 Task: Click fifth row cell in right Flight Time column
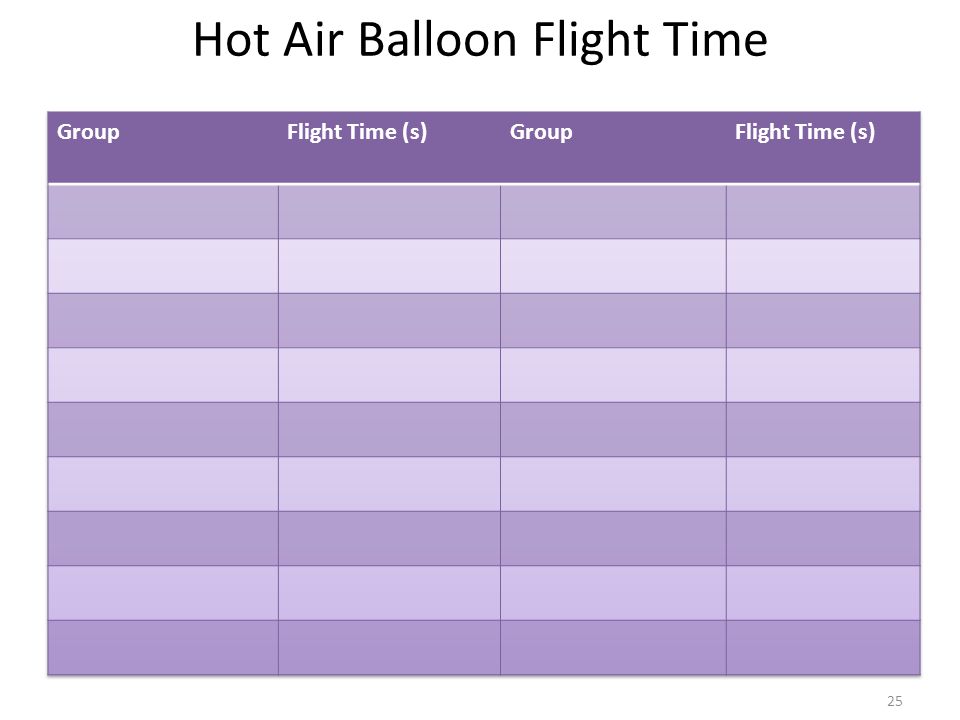pos(823,429)
